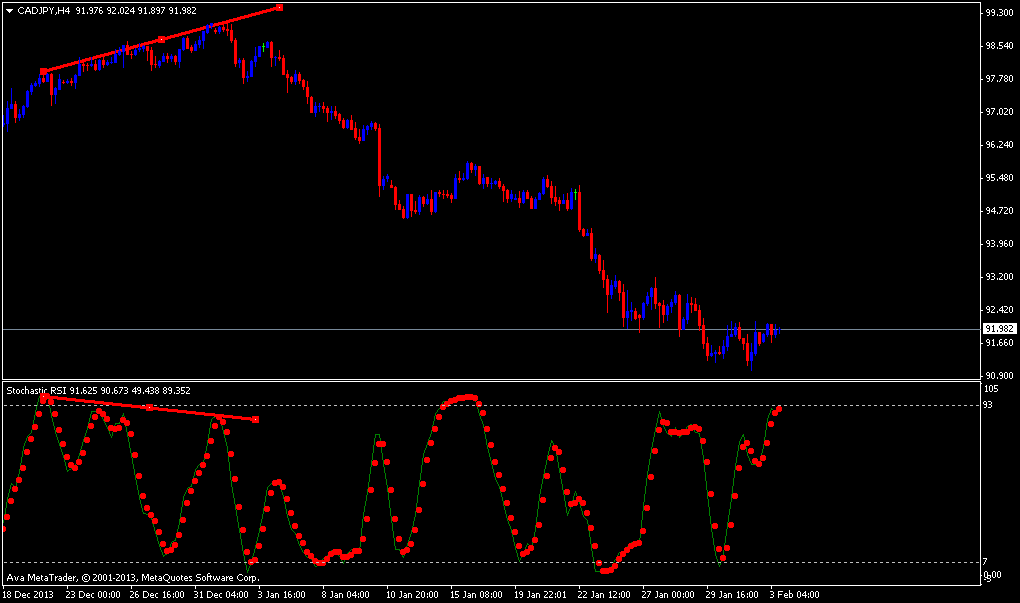Click the 19 Jan 22:01 time label

click(540, 595)
